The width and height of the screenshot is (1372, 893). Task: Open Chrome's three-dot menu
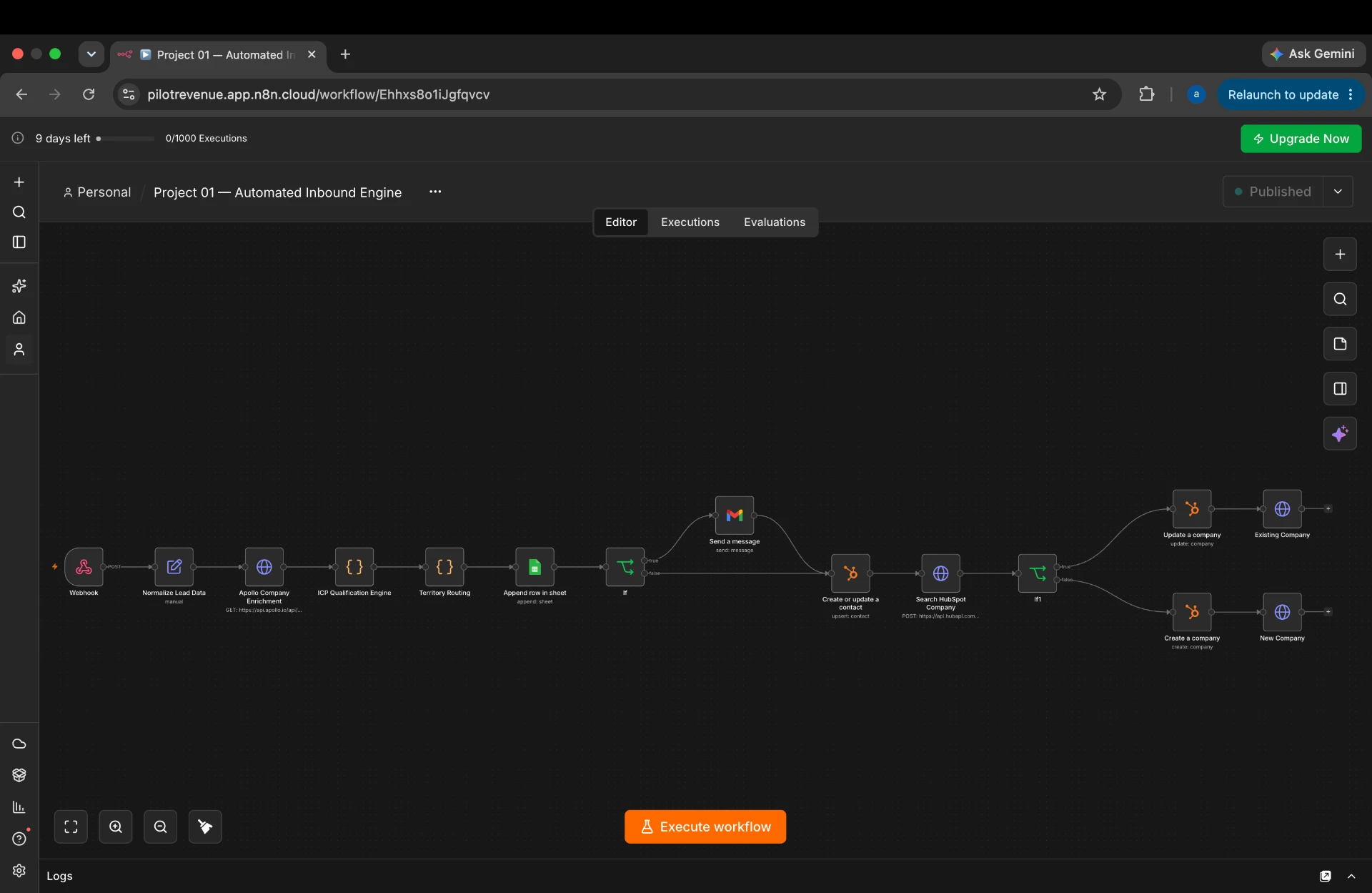coord(1351,94)
